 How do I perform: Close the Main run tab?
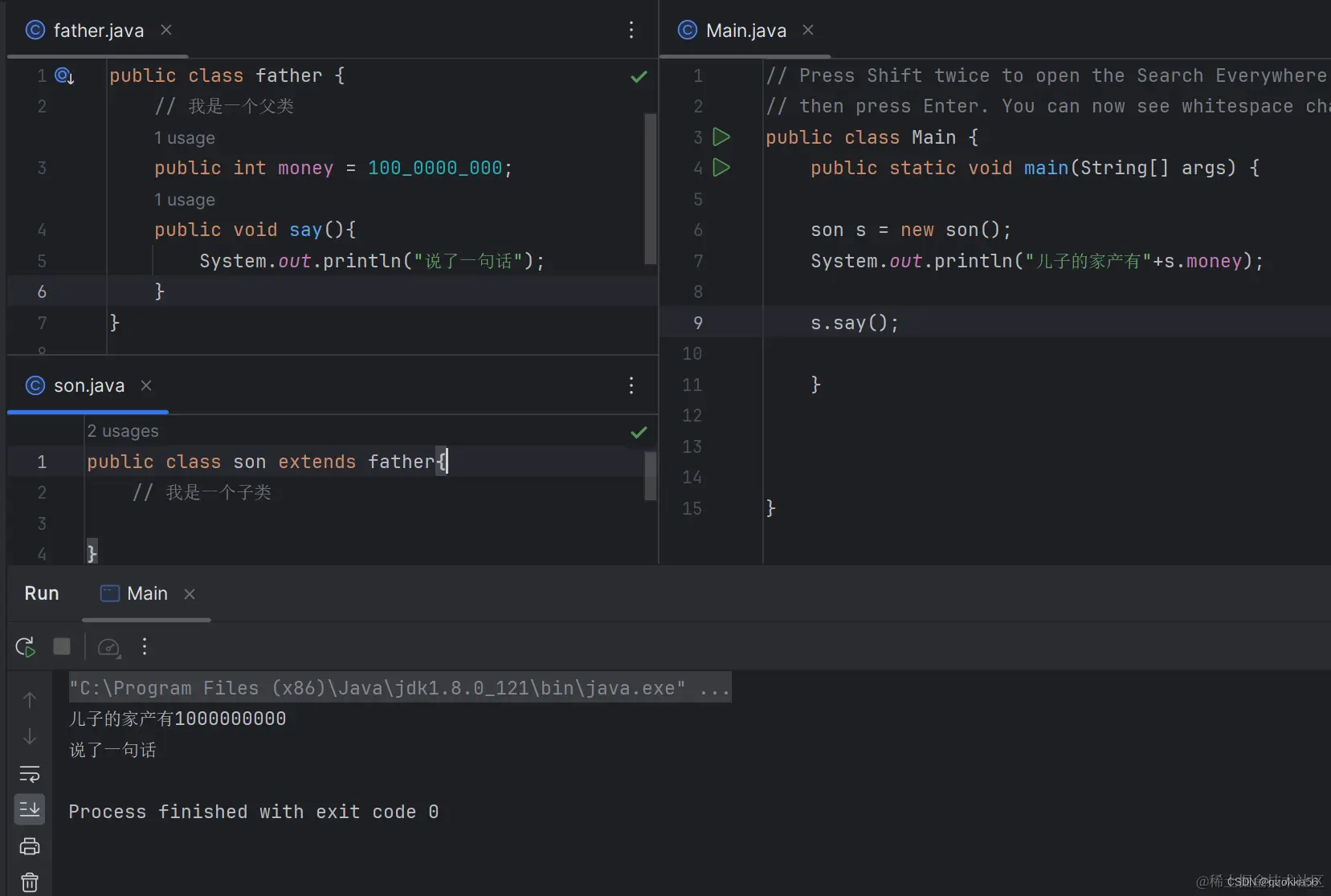[190, 594]
